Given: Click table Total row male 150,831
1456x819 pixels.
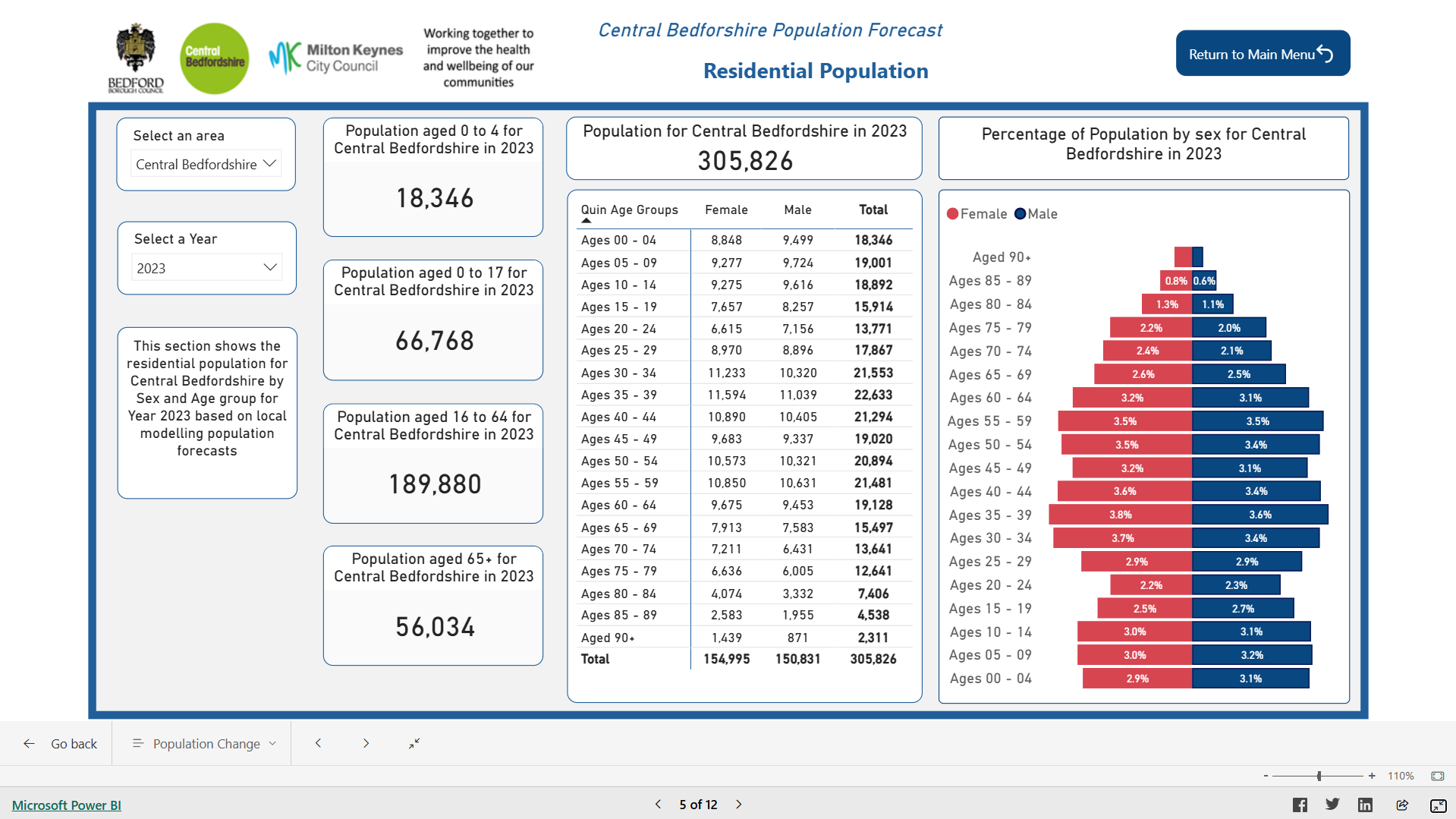Looking at the screenshot, I should click(797, 659).
